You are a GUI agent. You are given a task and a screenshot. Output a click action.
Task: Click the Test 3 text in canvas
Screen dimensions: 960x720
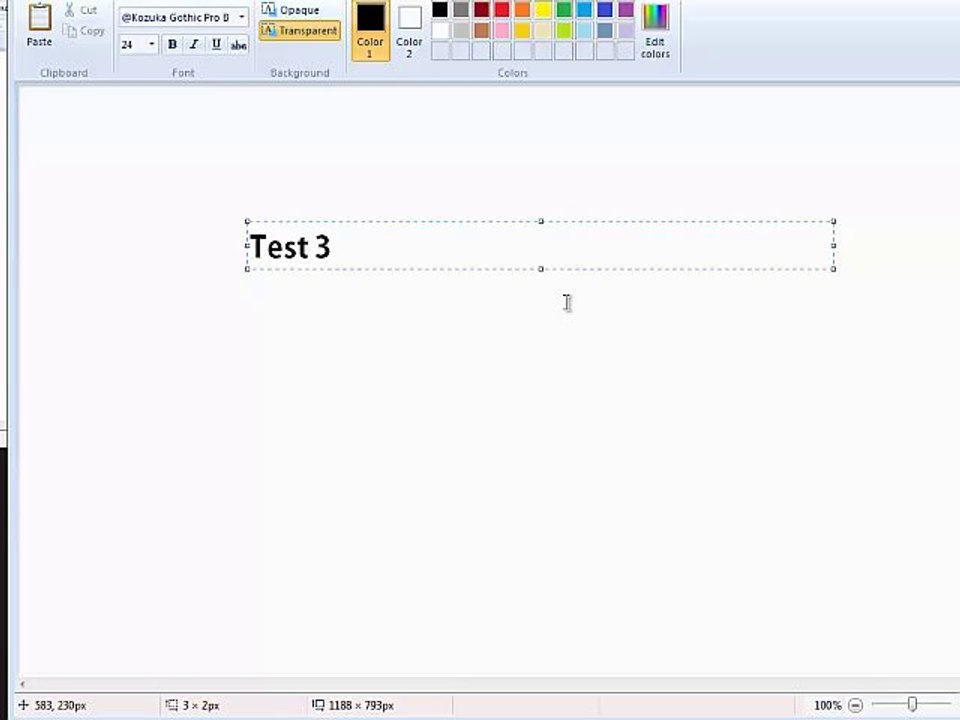tap(290, 247)
